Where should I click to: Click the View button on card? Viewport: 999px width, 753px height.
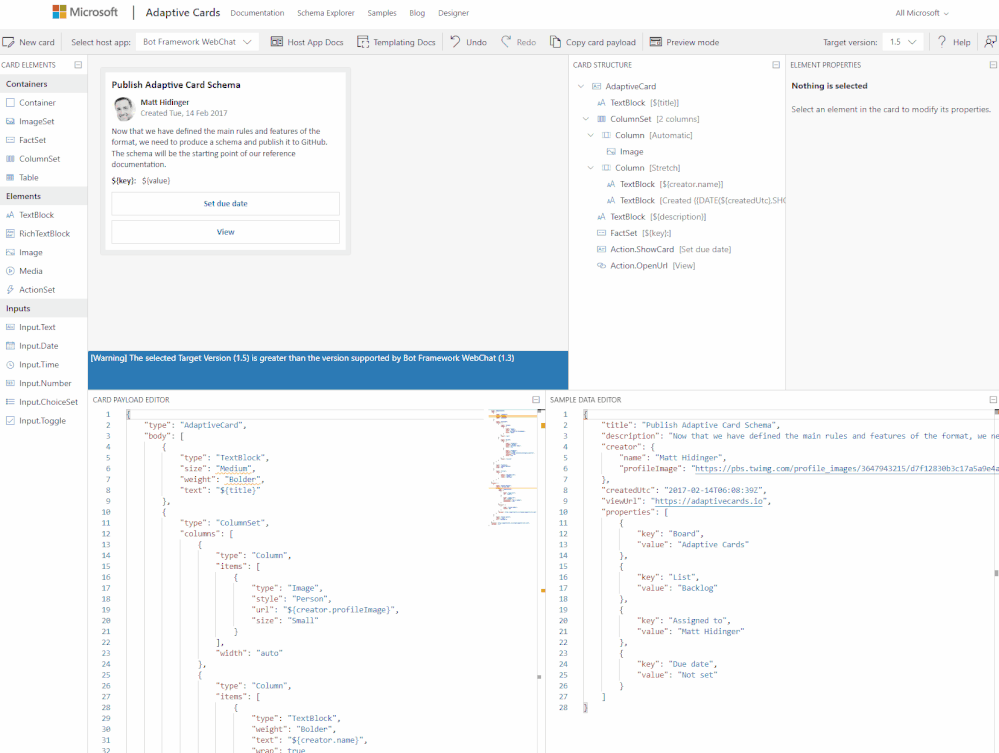point(226,232)
